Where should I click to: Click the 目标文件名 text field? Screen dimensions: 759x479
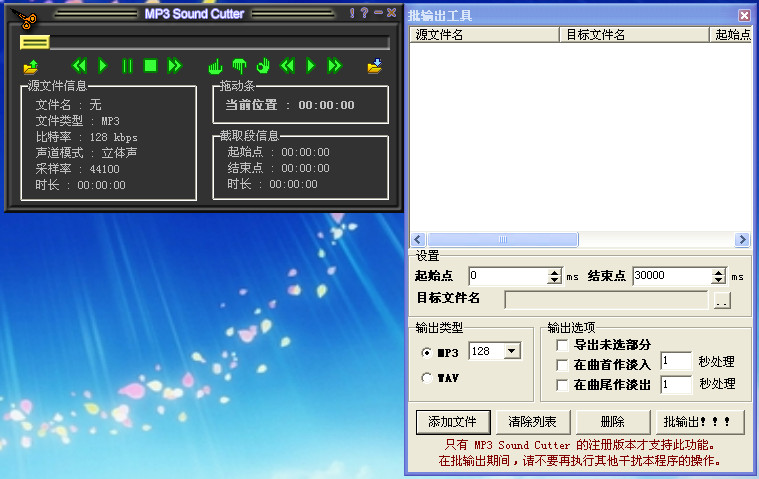[x=606, y=299]
